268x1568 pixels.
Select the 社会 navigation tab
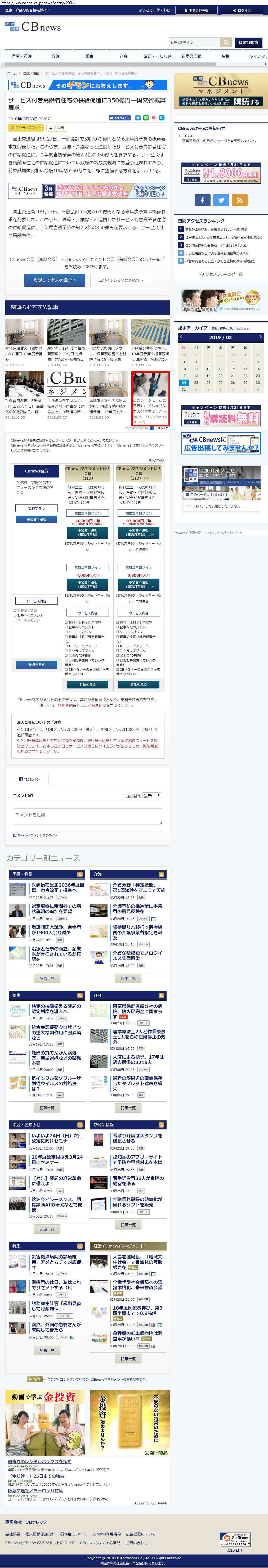[124, 56]
